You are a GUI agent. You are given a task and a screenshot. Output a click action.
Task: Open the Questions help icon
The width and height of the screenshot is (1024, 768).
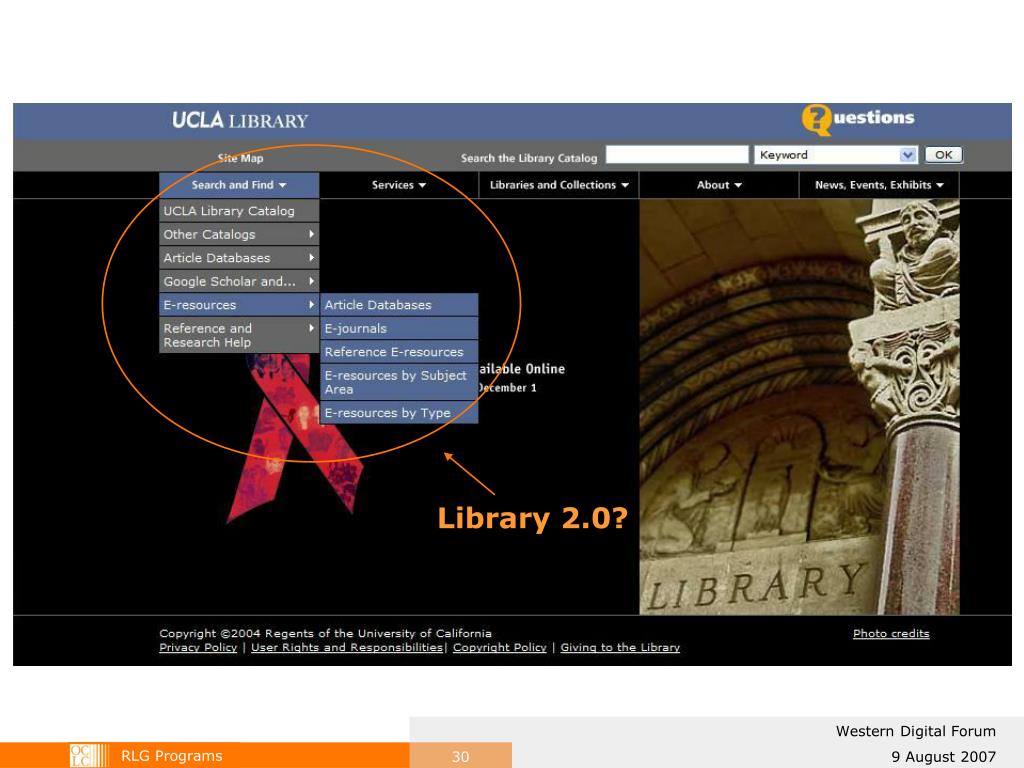click(858, 119)
